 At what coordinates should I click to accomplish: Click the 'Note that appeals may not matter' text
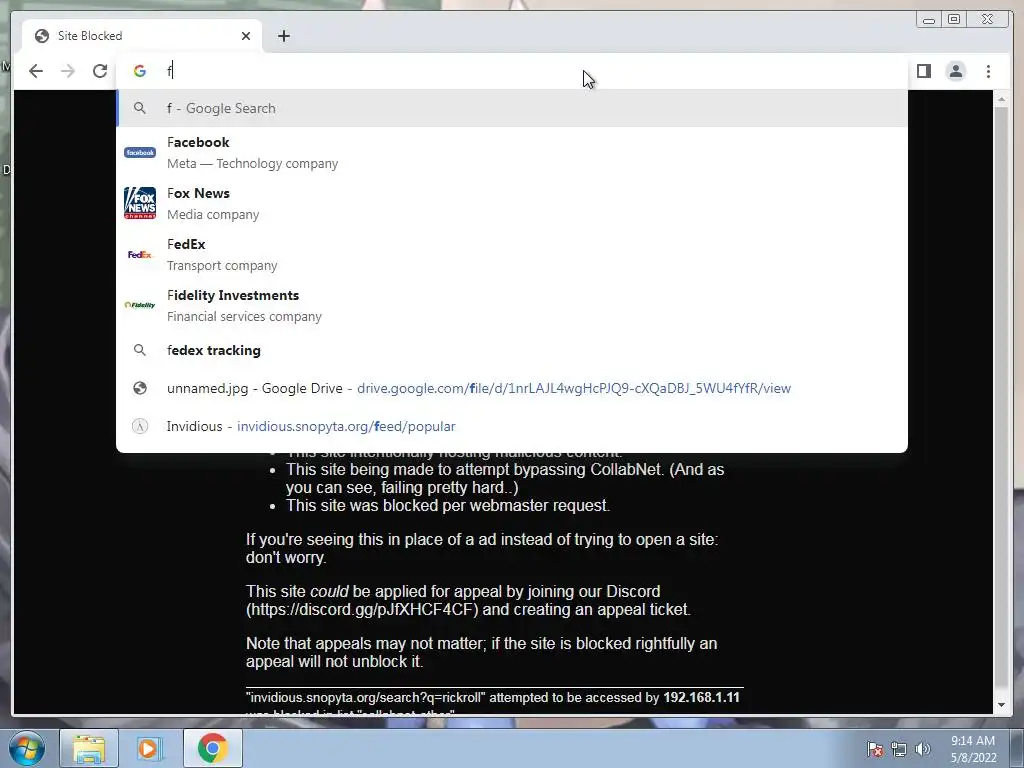[x=481, y=652]
